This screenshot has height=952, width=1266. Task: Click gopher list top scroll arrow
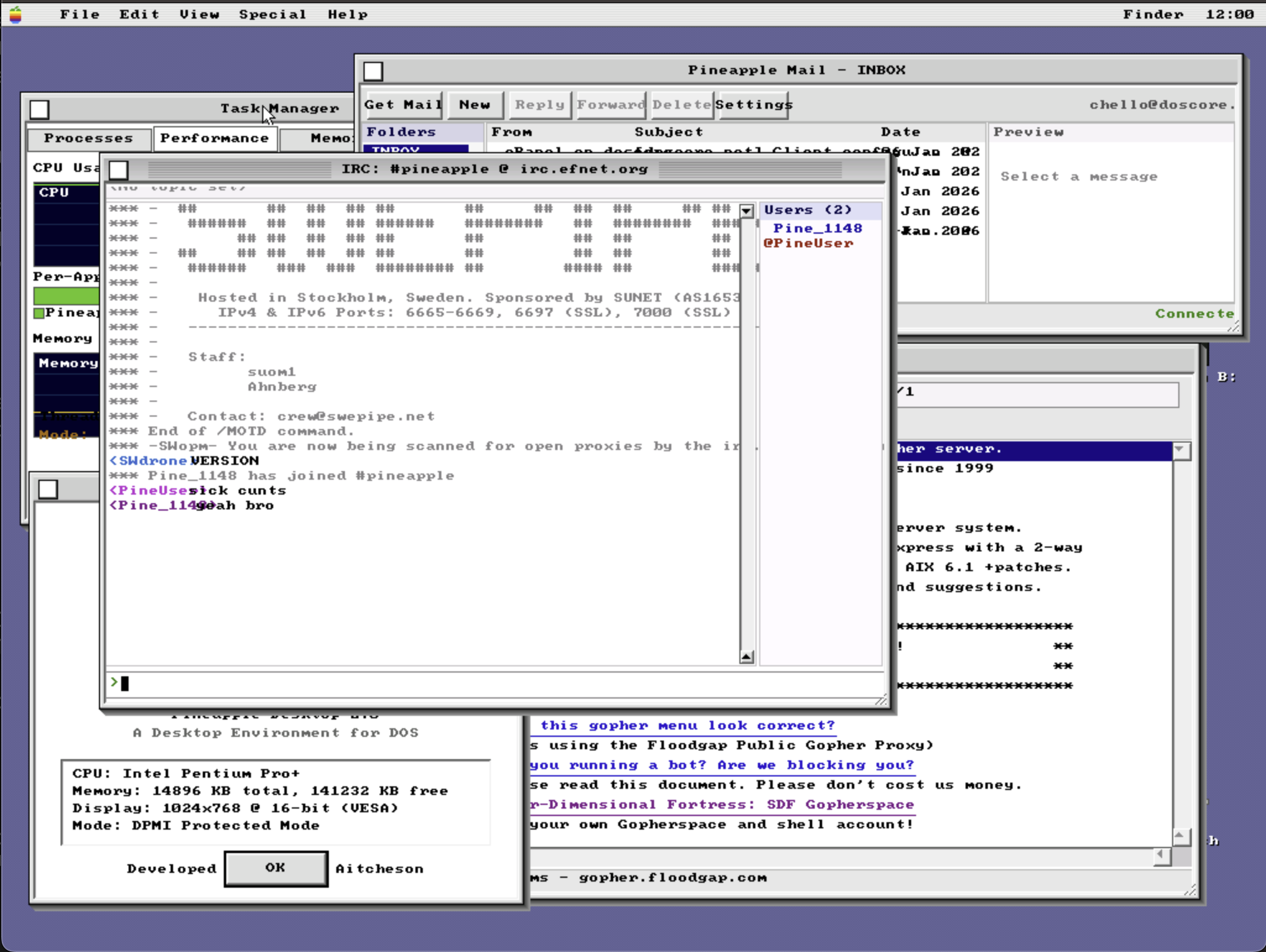coord(1180,449)
